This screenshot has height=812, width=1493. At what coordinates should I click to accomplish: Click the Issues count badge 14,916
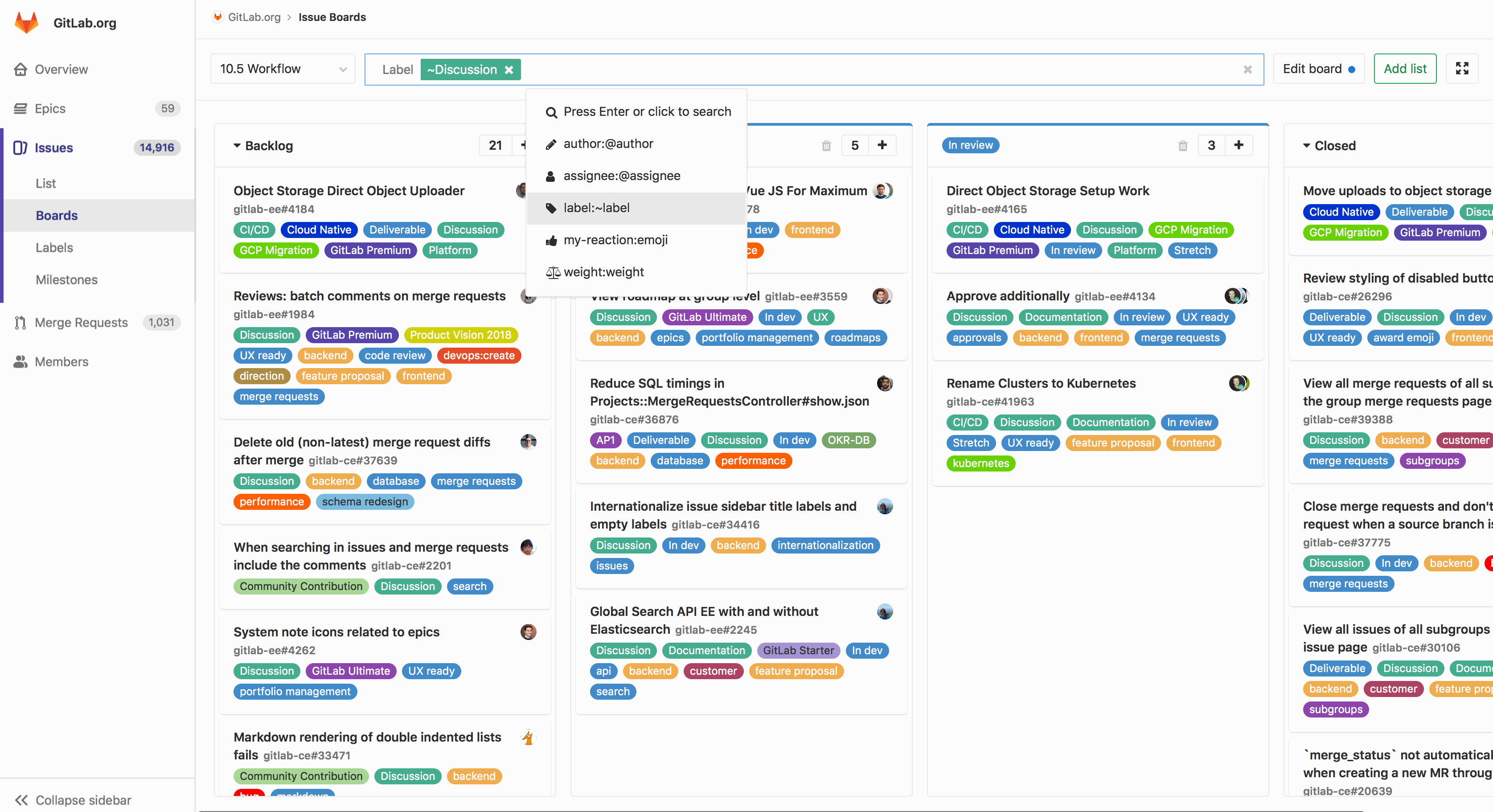click(x=156, y=147)
